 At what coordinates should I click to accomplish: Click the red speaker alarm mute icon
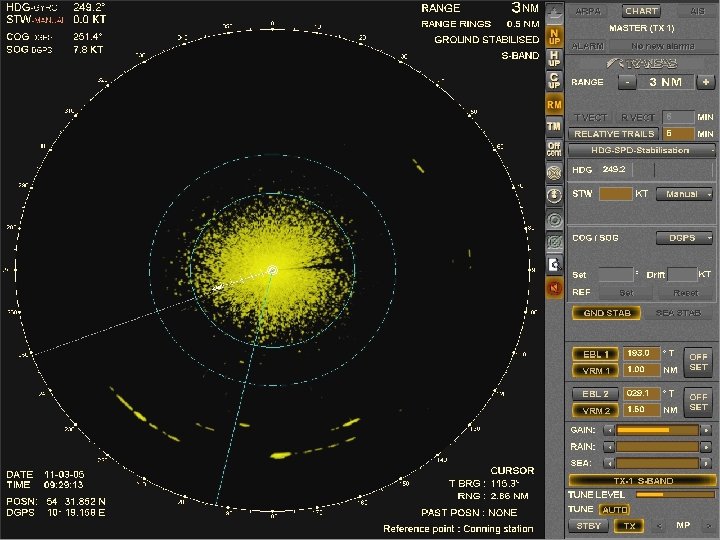pos(554,288)
